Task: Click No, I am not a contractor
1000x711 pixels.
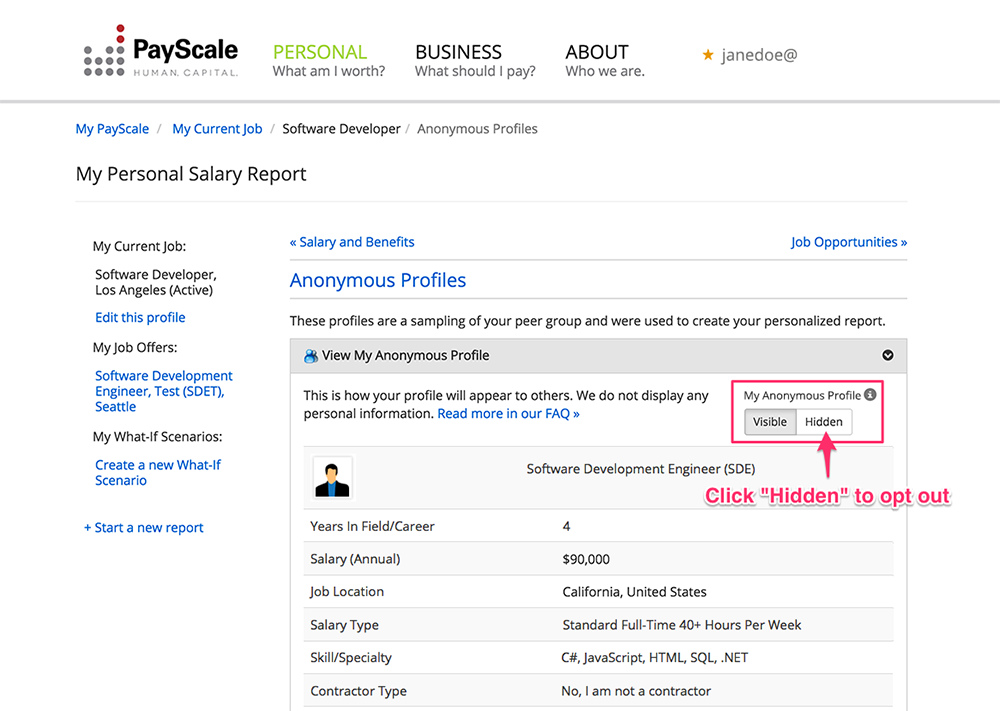Action: pos(636,691)
